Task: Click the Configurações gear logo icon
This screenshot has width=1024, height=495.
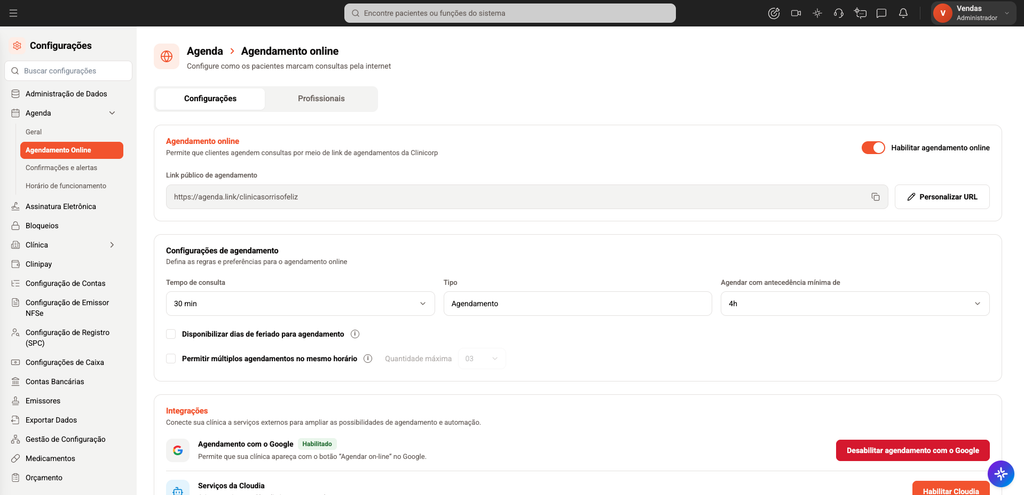Action: point(17,46)
